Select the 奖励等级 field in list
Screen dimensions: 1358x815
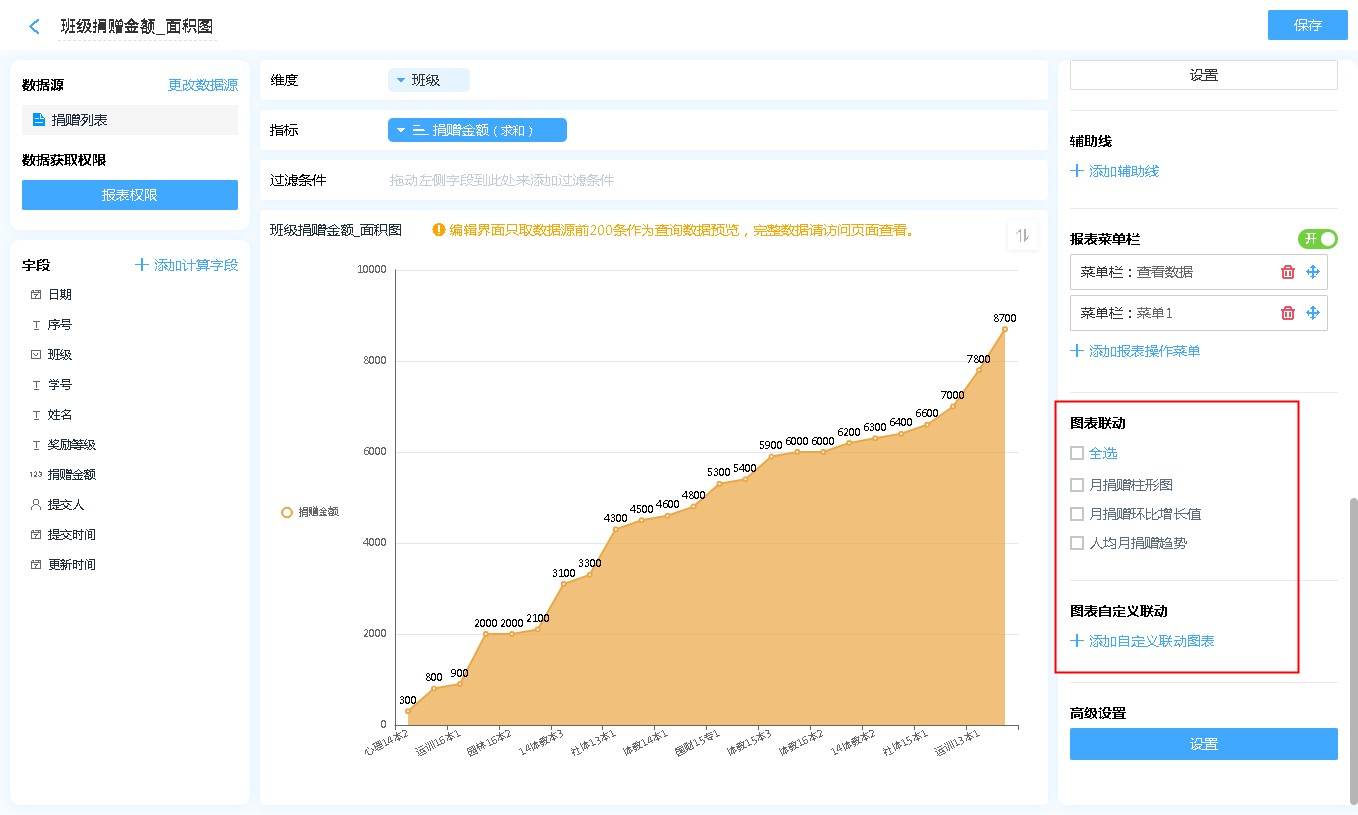click(71, 445)
